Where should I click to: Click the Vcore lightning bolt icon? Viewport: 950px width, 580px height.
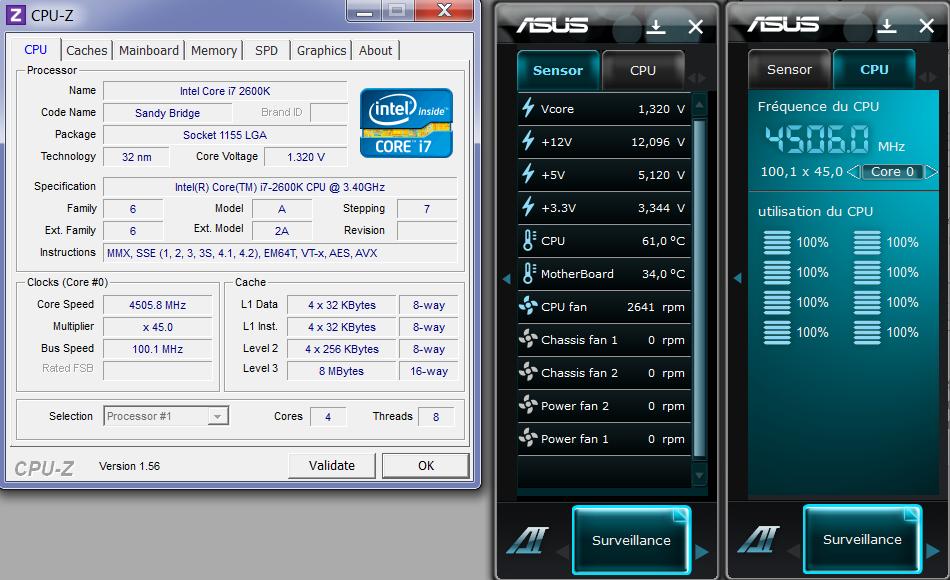528,108
